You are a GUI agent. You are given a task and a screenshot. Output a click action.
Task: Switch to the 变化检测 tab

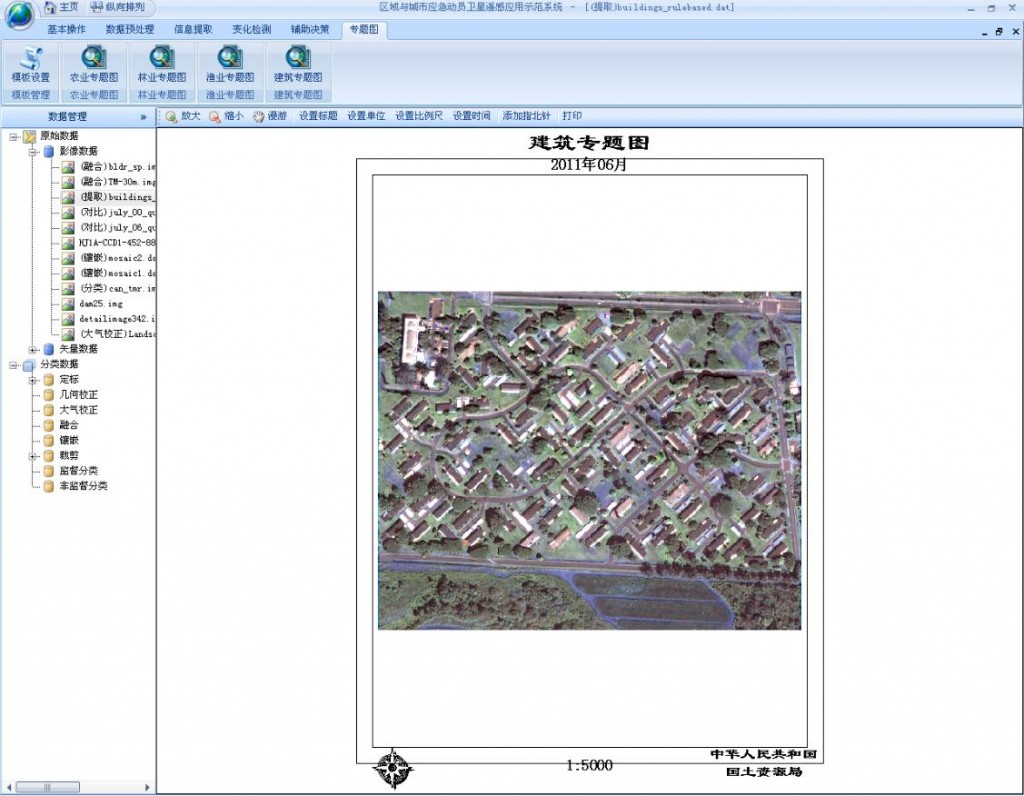click(x=251, y=29)
